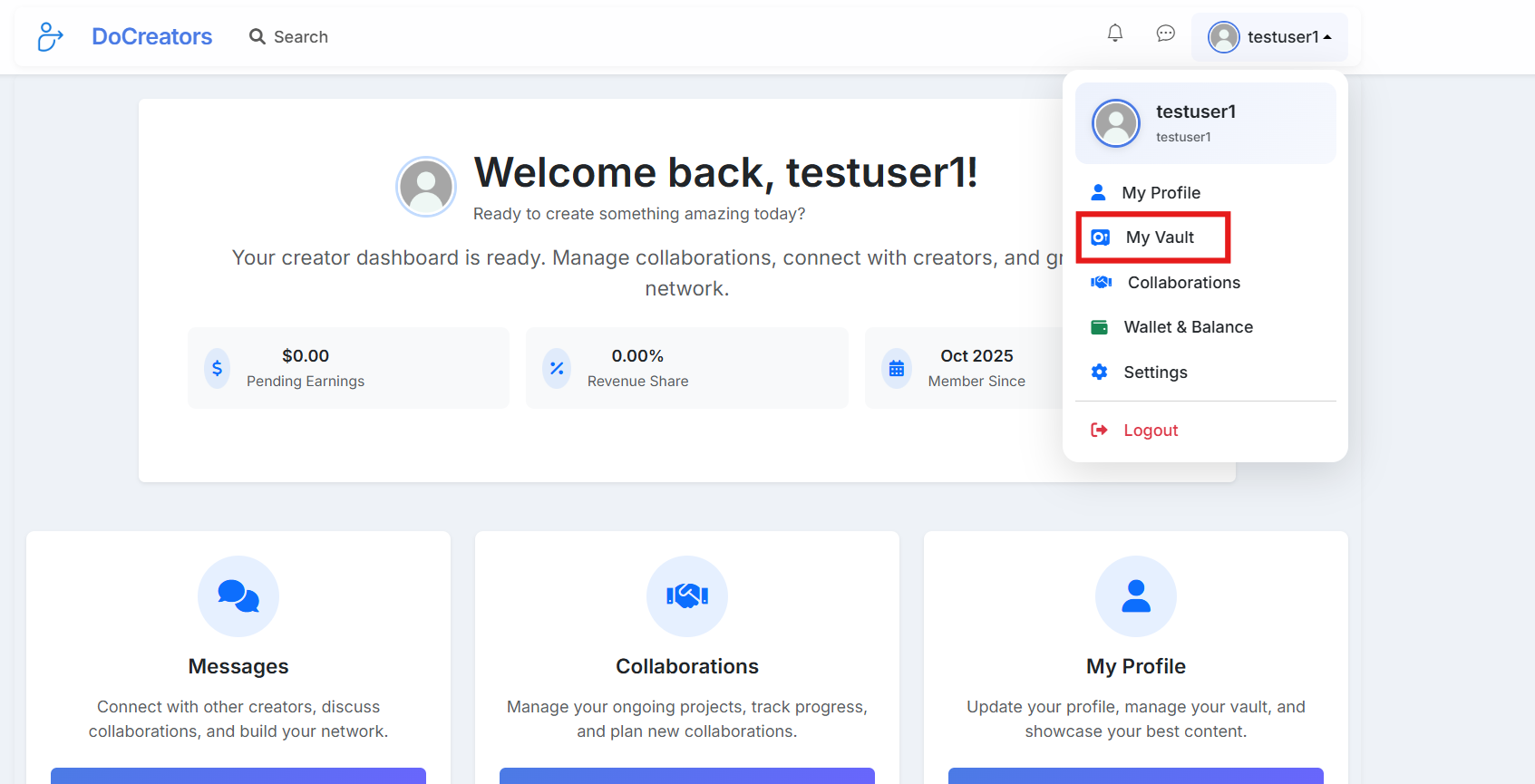Open Wallet & Balance menu entry
Image resolution: width=1535 pixels, height=784 pixels.
pos(1188,327)
